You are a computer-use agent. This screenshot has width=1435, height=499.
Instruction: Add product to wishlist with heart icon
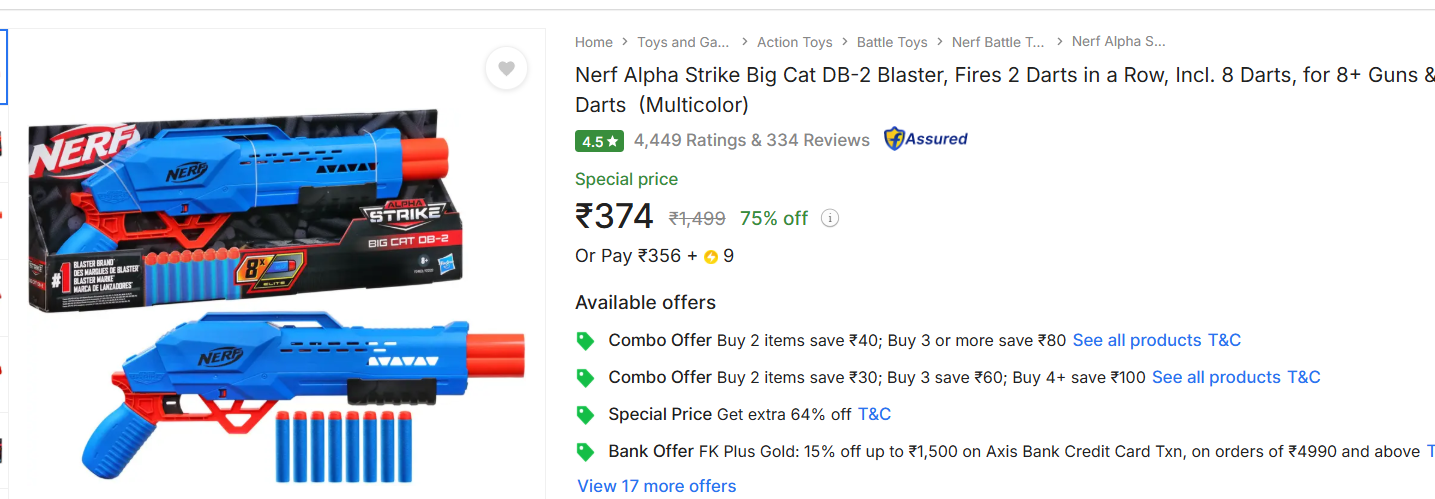click(506, 69)
